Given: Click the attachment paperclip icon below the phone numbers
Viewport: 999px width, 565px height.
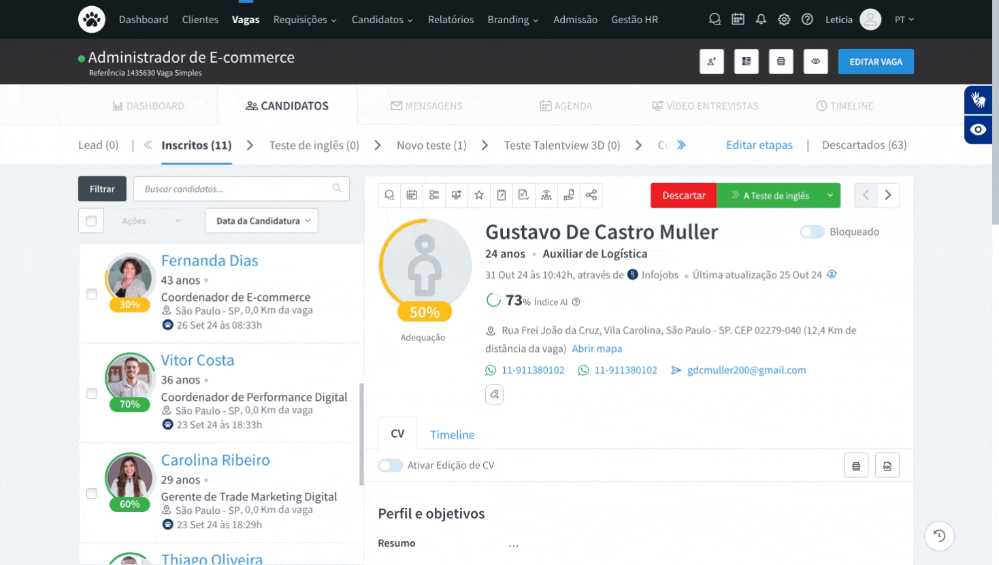Looking at the screenshot, I should click(494, 394).
